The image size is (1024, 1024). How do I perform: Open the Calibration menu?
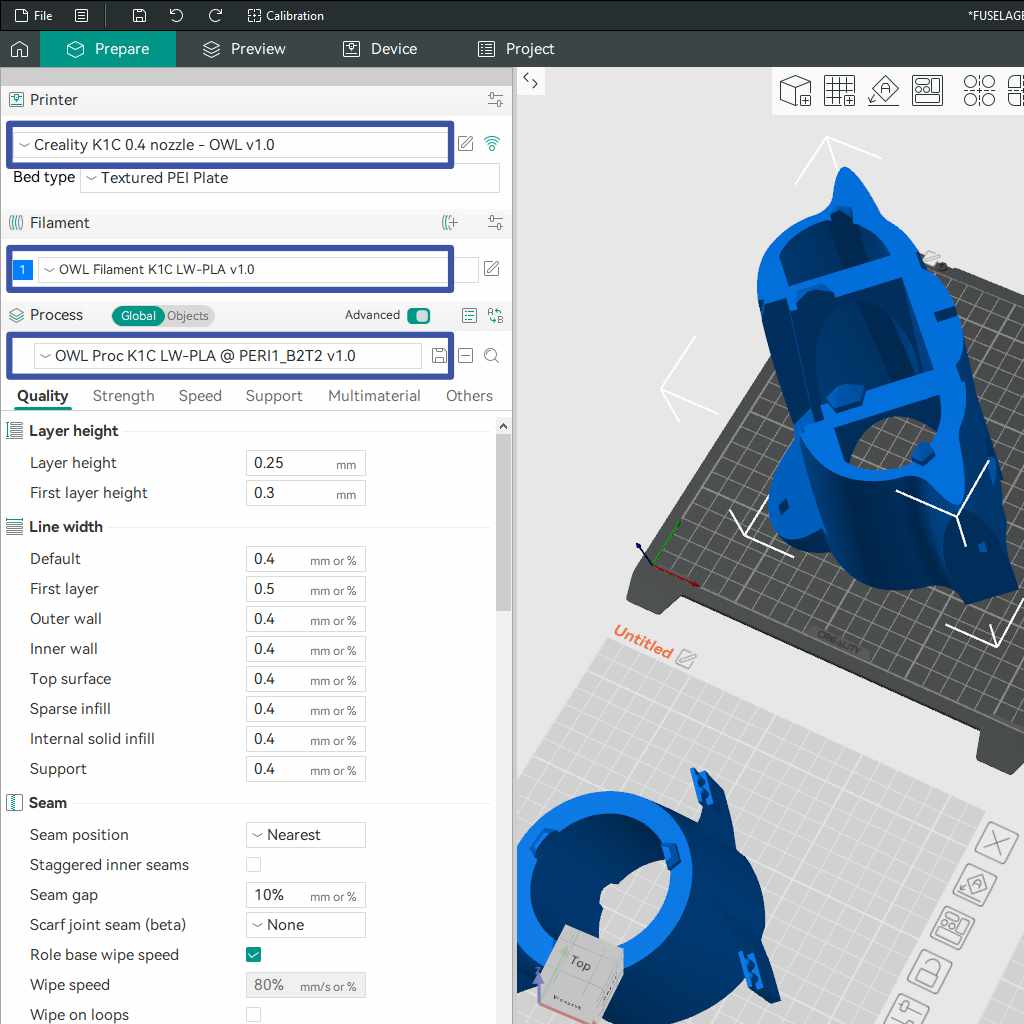click(285, 16)
